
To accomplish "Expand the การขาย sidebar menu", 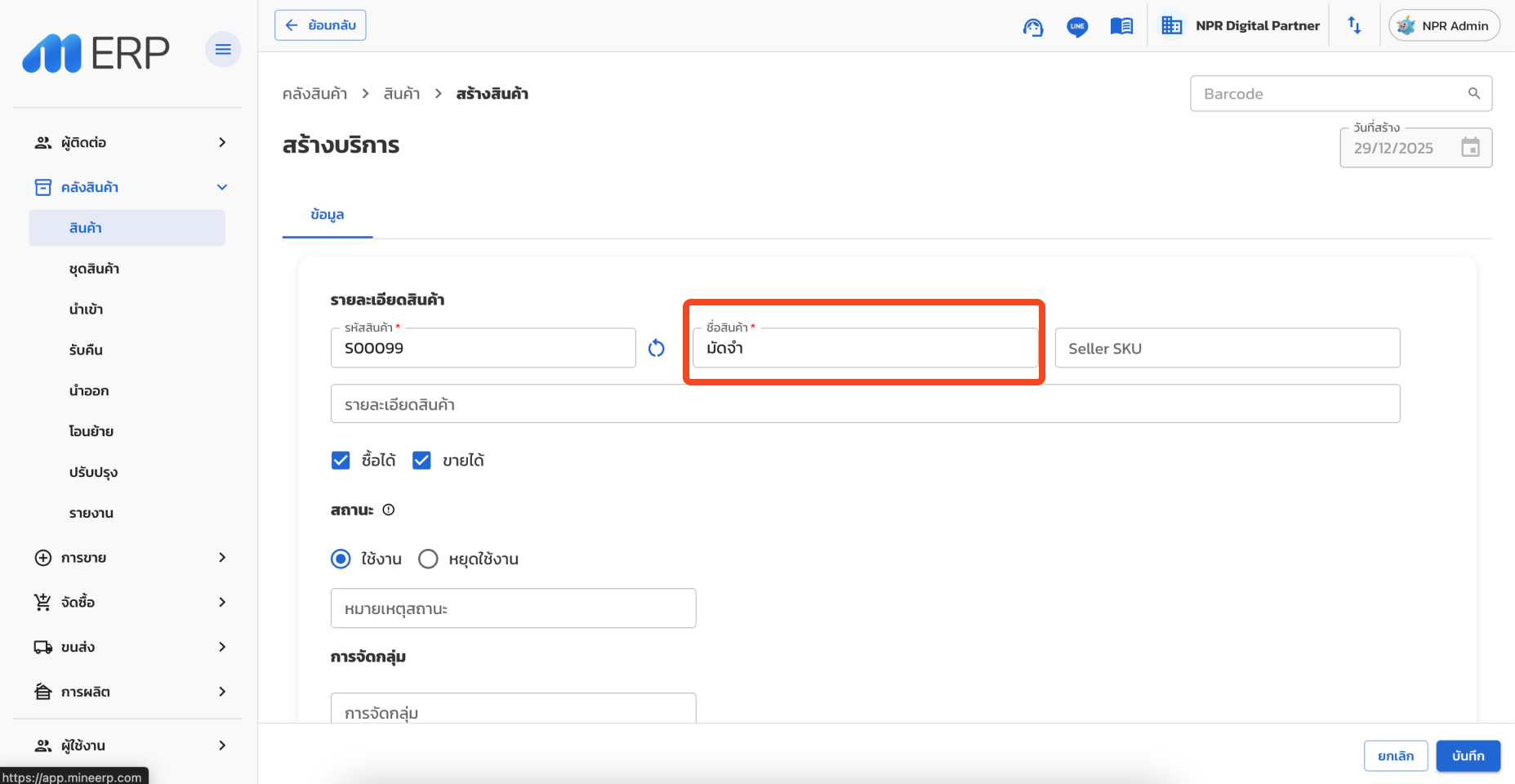I will (x=131, y=558).
